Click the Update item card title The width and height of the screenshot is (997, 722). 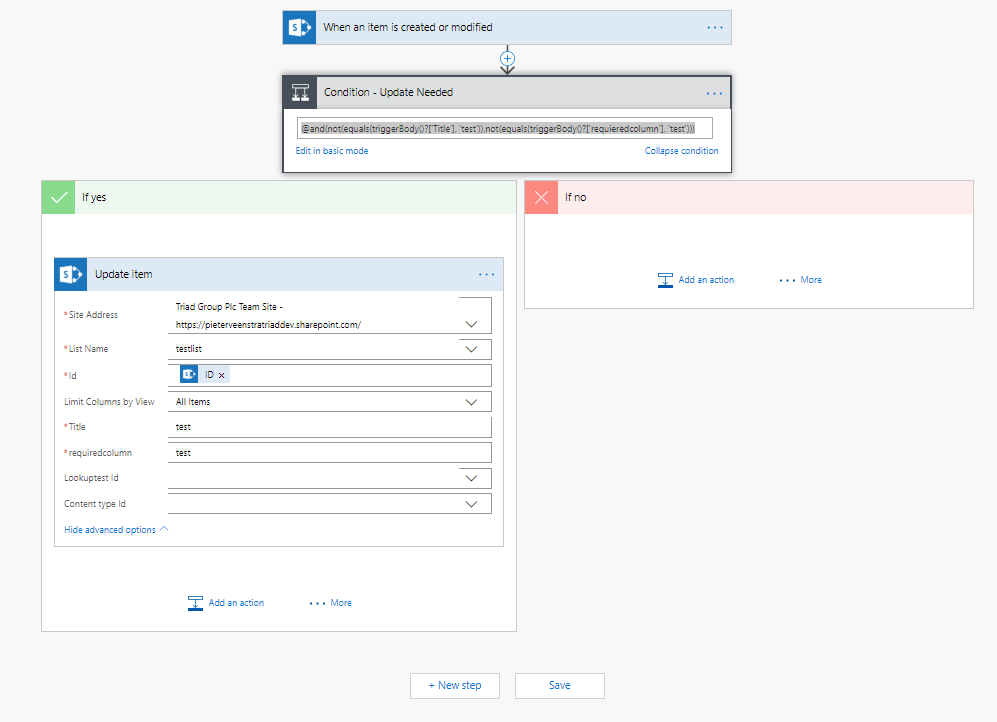coord(123,274)
